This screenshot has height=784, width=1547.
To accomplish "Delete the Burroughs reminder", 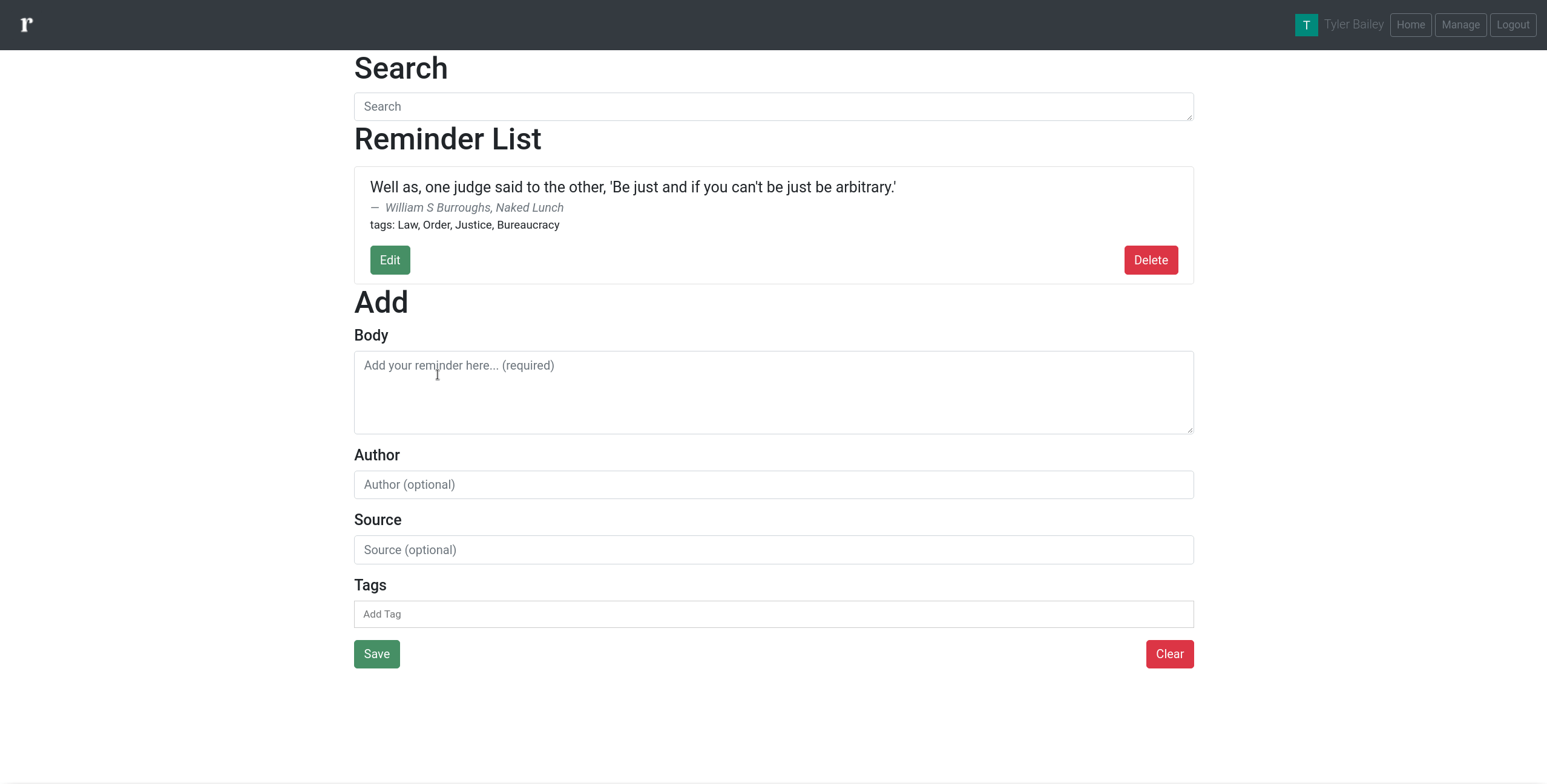I will [1151, 260].
